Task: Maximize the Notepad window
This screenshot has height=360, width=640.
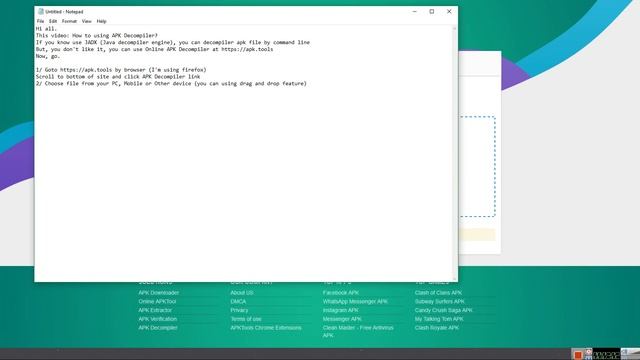Action: (432, 11)
